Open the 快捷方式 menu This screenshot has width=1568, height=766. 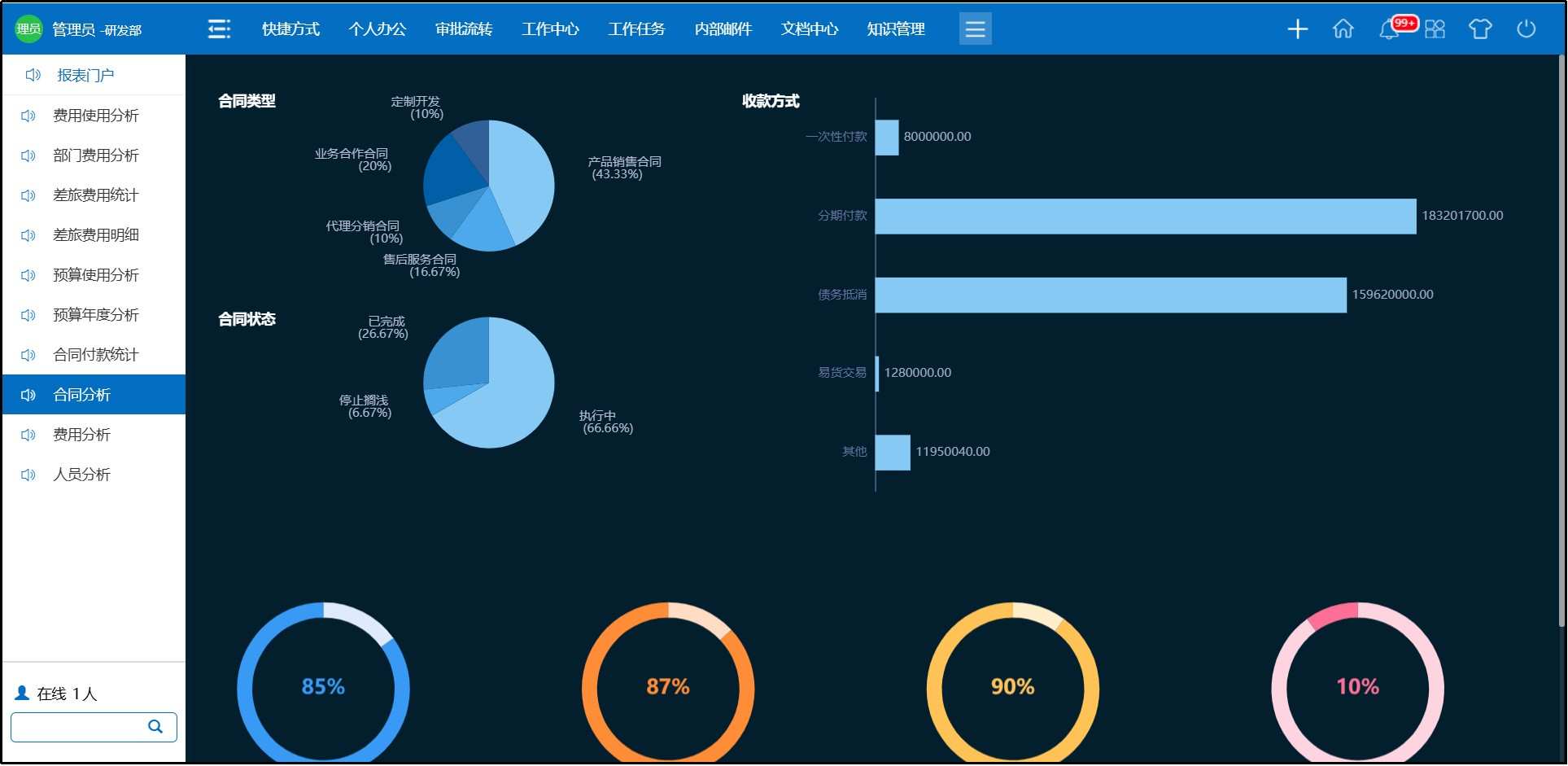coord(290,29)
